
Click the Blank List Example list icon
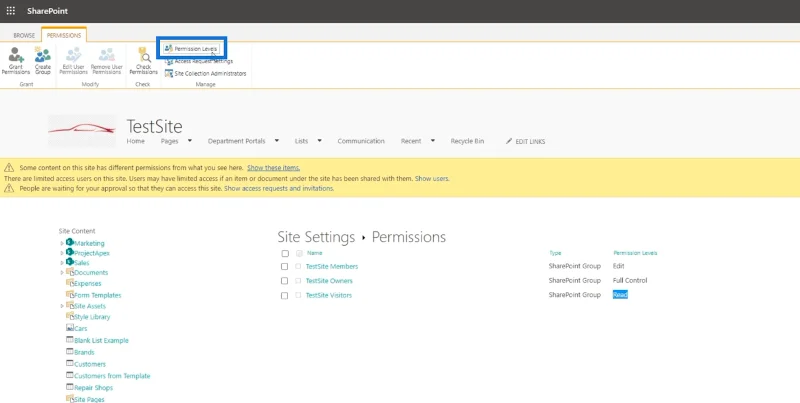70,339
